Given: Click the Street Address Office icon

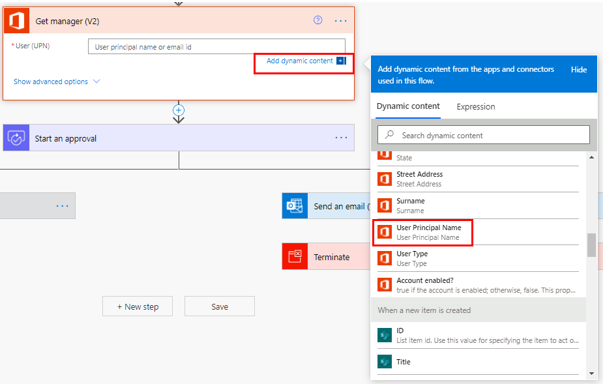Looking at the screenshot, I should [x=384, y=179].
